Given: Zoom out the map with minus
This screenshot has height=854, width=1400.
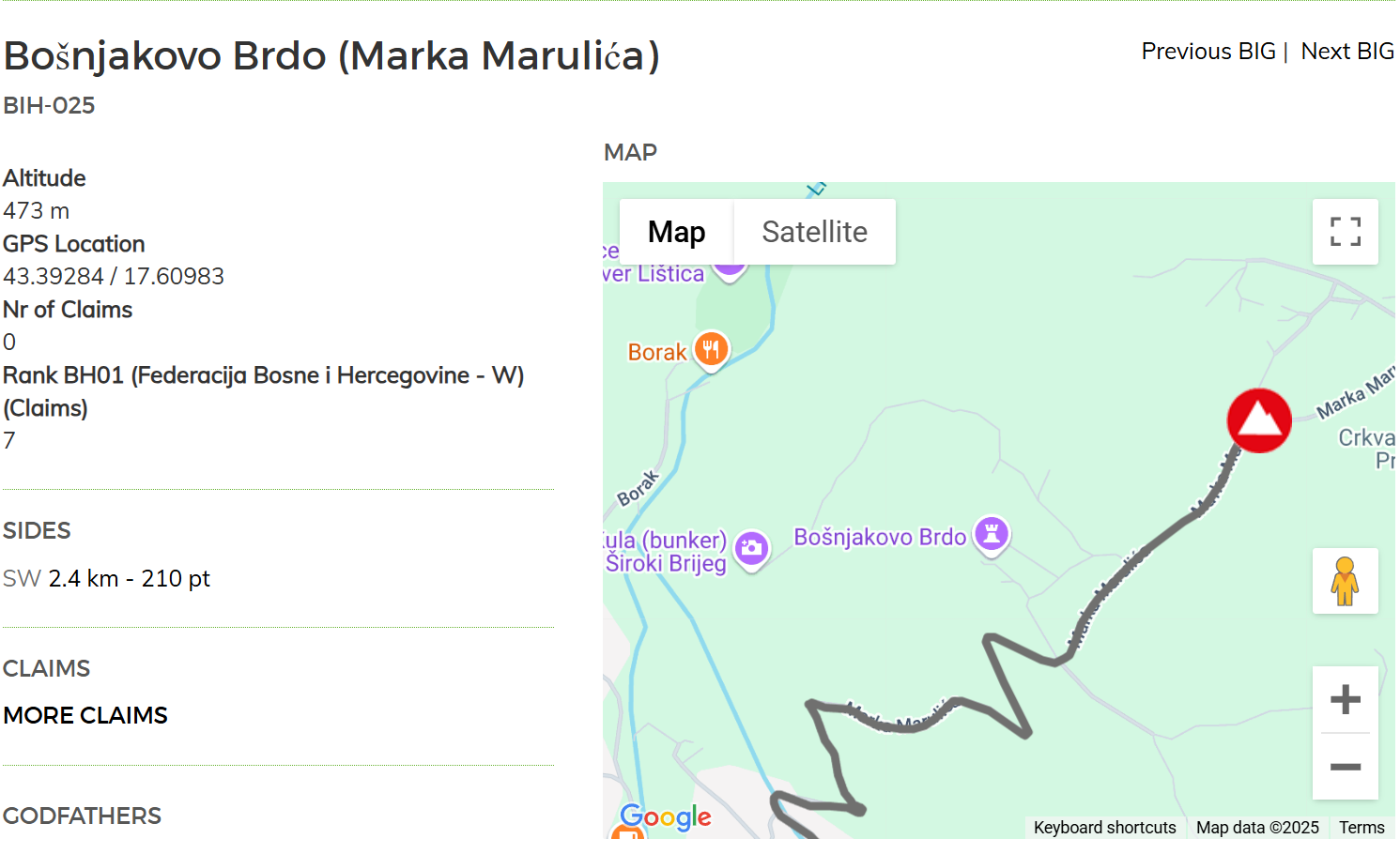Looking at the screenshot, I should click(x=1345, y=767).
